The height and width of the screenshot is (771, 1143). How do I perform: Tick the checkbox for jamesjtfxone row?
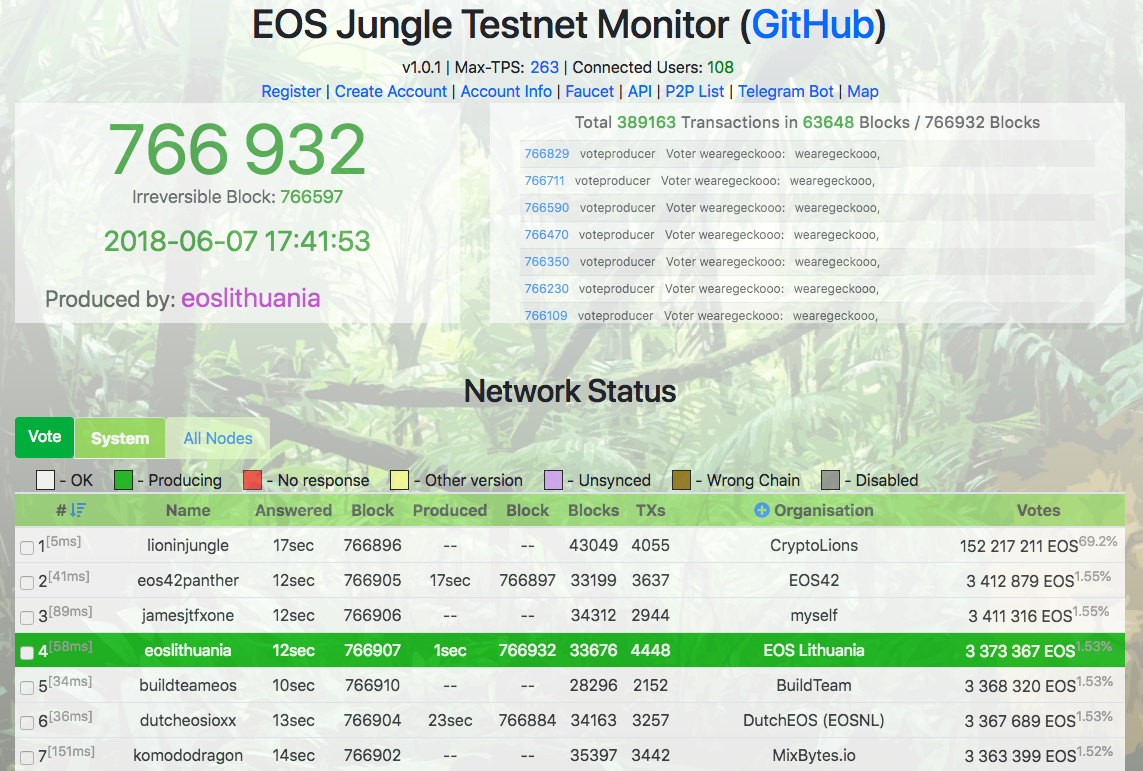point(27,617)
